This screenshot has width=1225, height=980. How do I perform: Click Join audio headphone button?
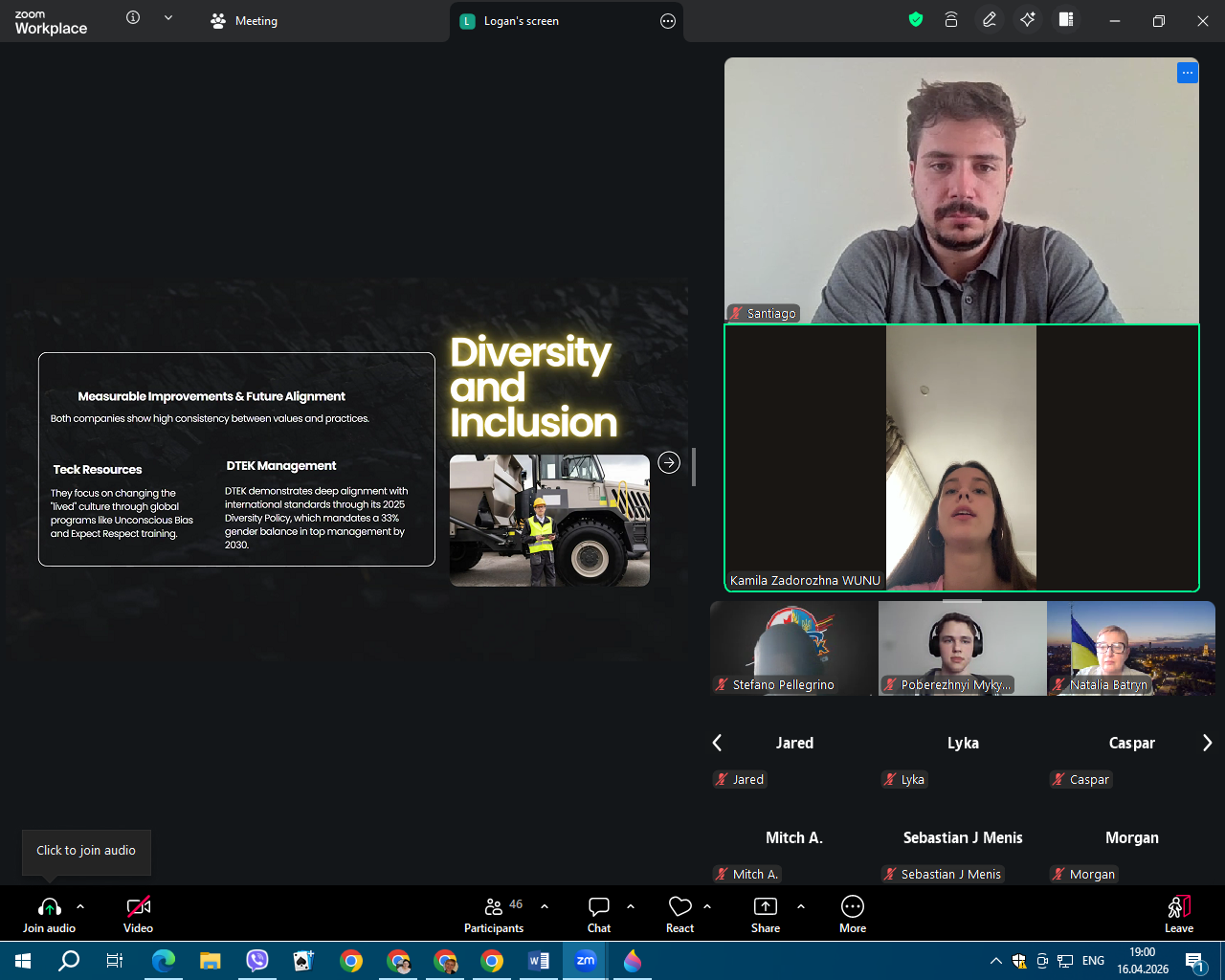click(50, 914)
